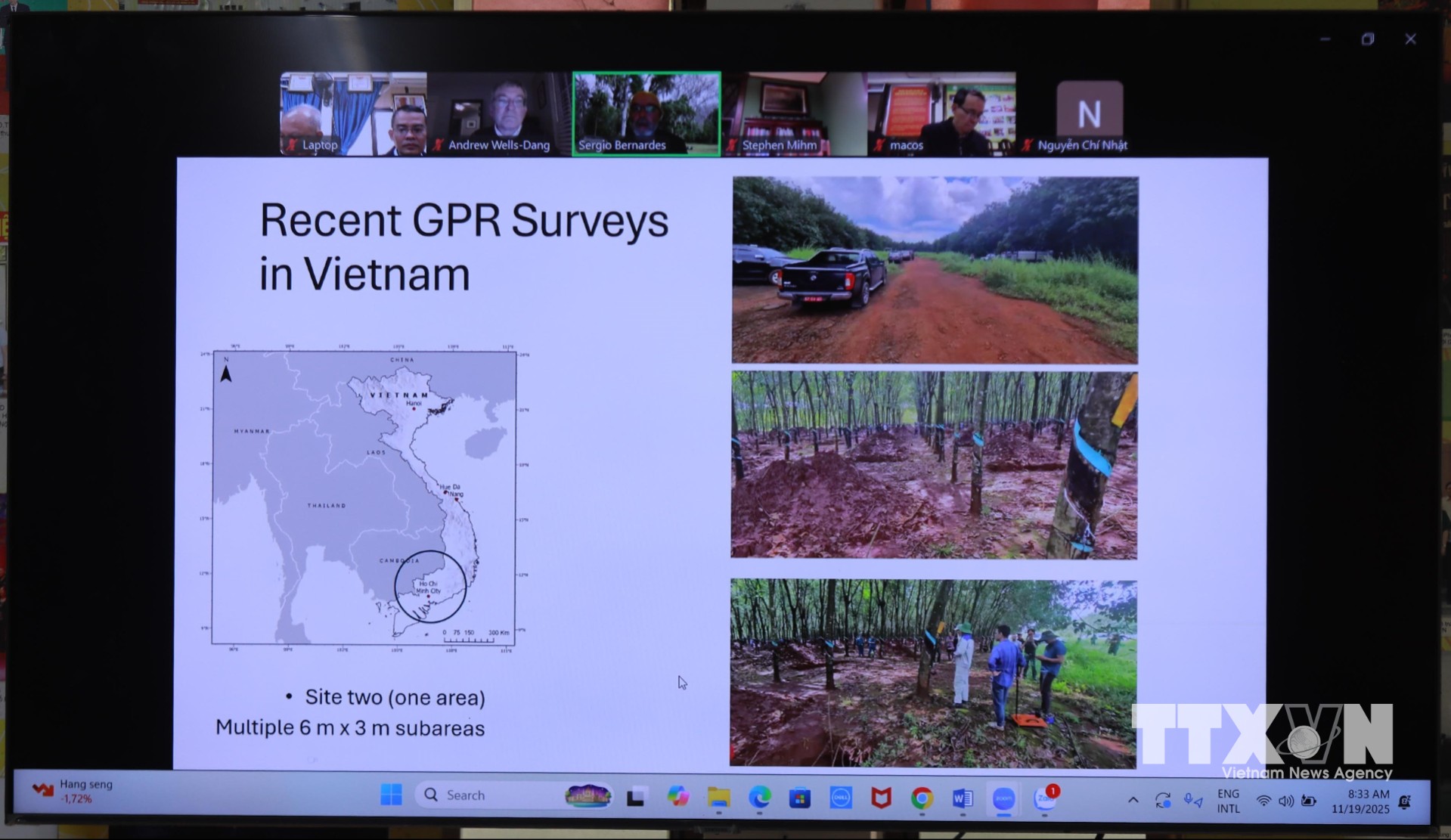Image resolution: width=1451 pixels, height=840 pixels.
Task: Open the Windows Start menu
Action: click(391, 795)
